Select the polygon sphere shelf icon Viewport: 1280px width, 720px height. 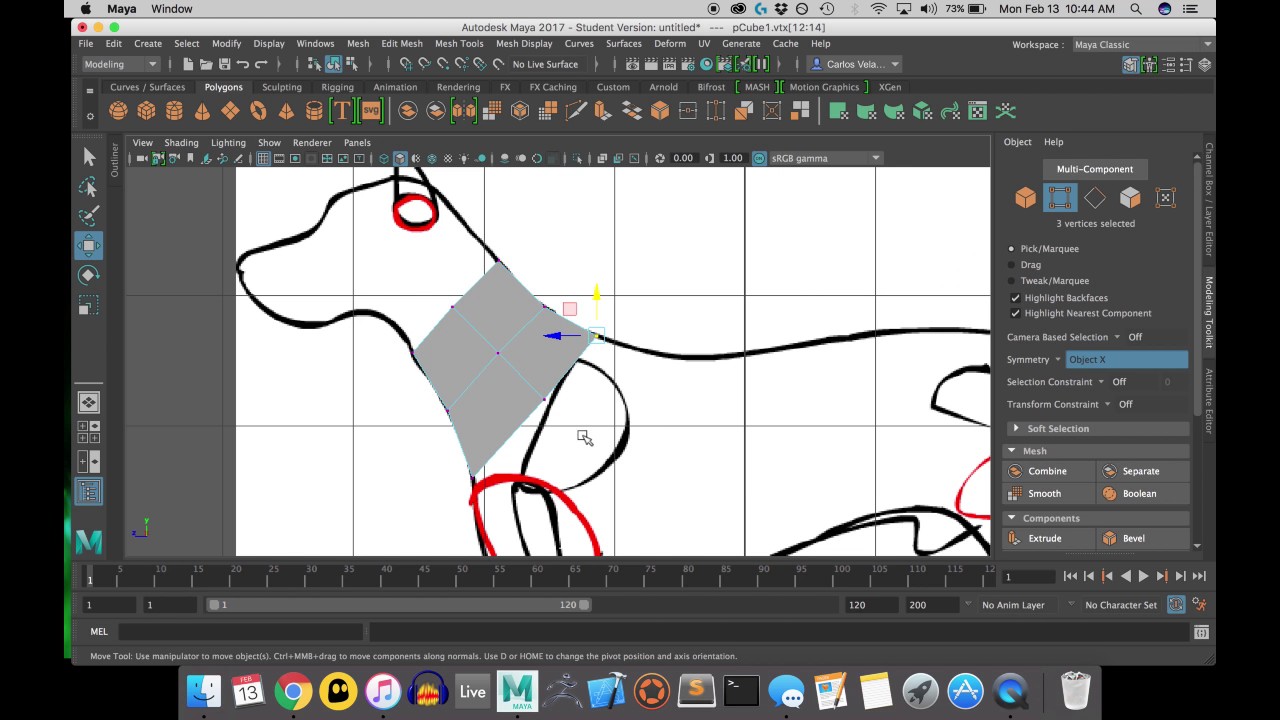118,111
